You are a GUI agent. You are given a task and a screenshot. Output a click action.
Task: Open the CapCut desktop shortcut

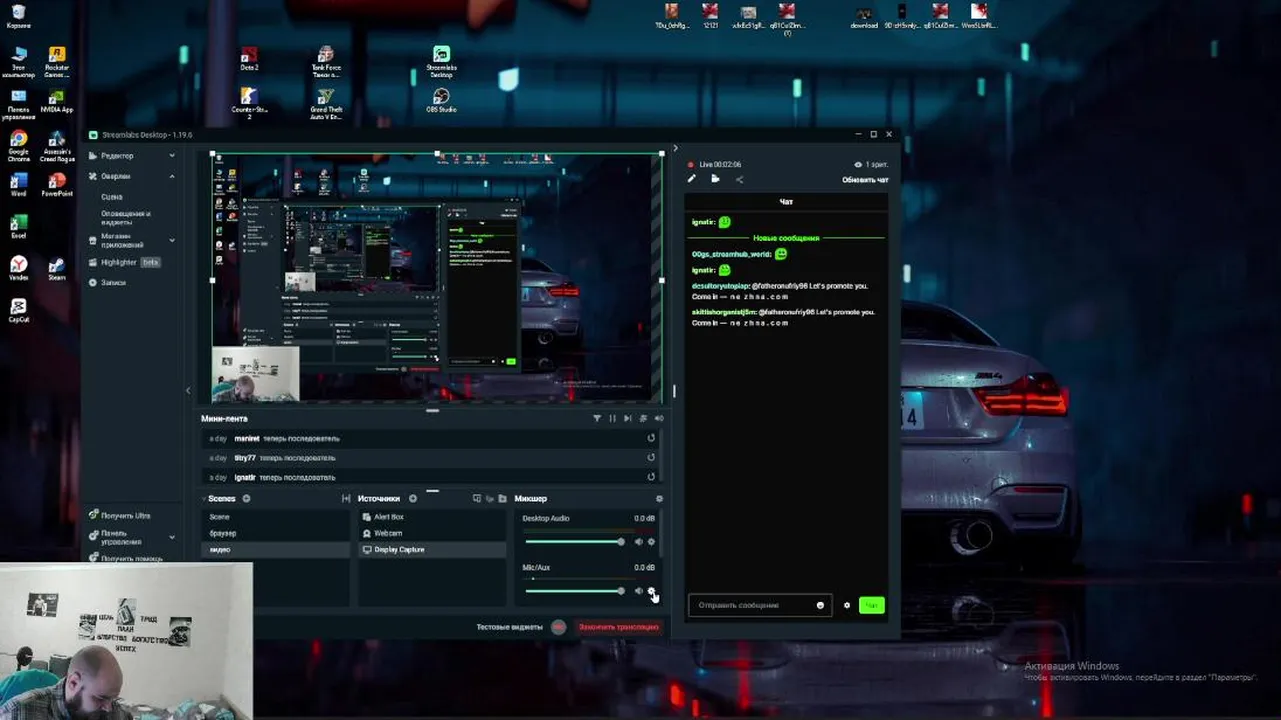[18, 310]
